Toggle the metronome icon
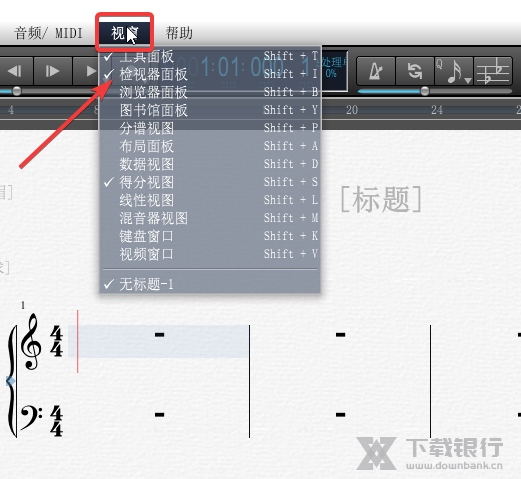Viewport: 521px width, 479px height. (377, 71)
